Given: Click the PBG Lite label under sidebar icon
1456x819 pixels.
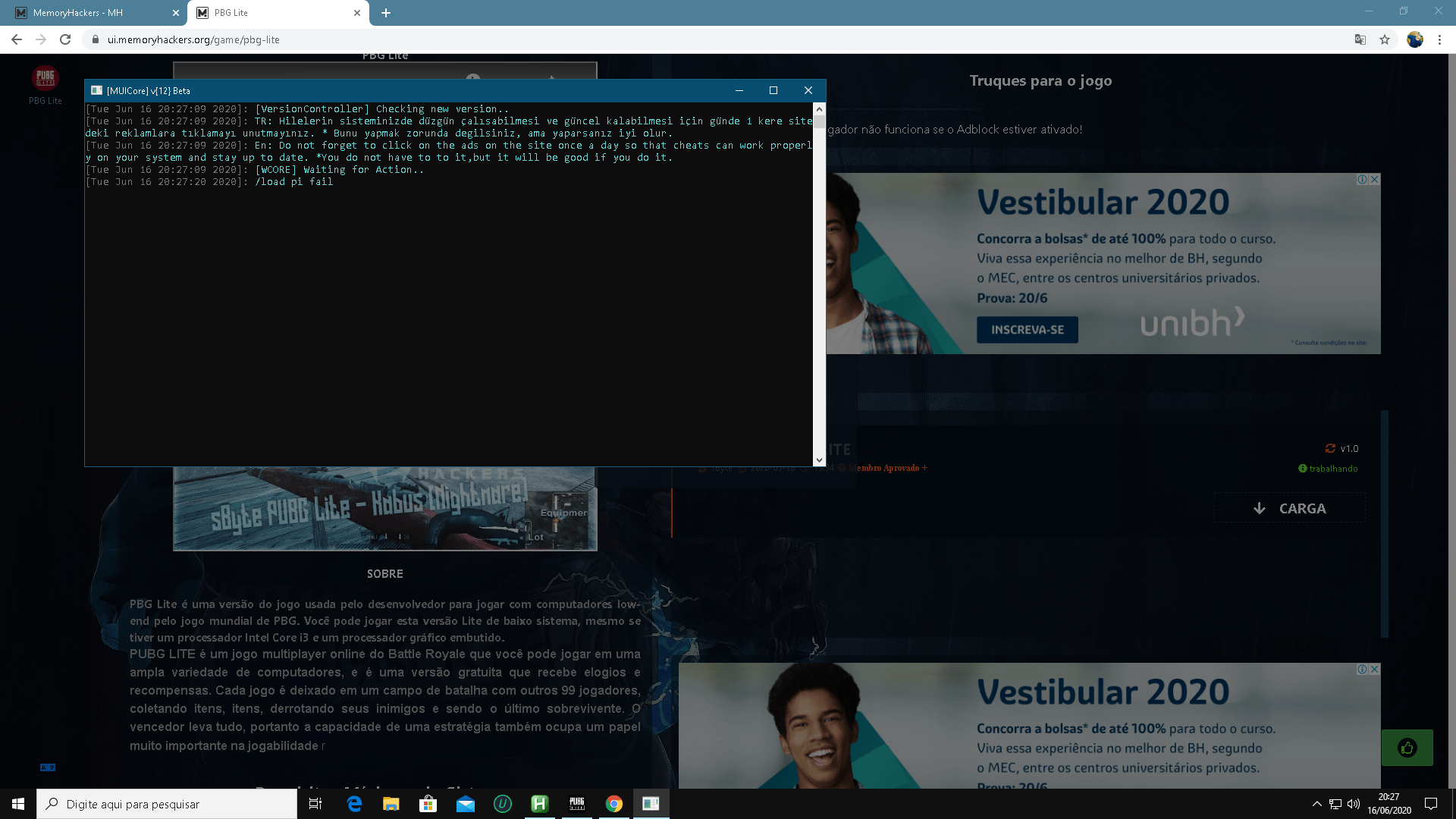Looking at the screenshot, I should tap(45, 101).
